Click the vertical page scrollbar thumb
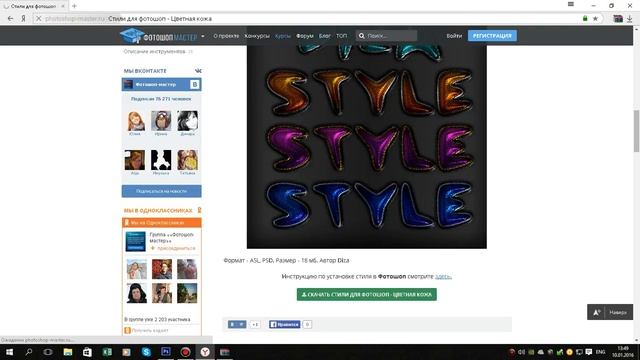This screenshot has height=360, width=640. (x=636, y=131)
